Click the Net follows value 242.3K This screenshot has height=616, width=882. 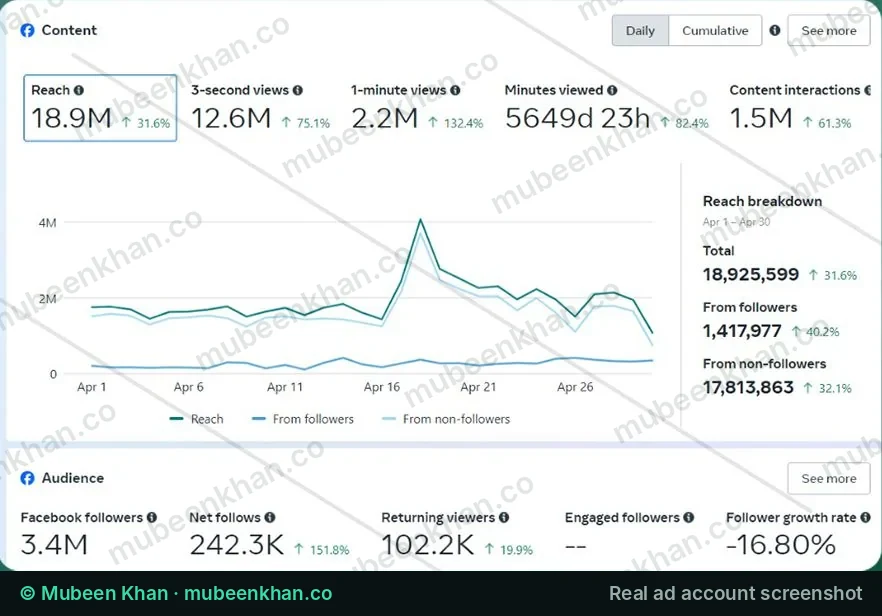tap(236, 545)
